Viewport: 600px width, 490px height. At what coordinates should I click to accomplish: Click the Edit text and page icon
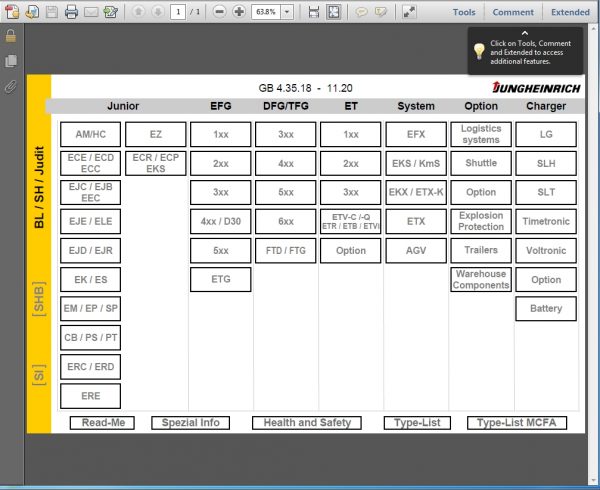point(111,12)
